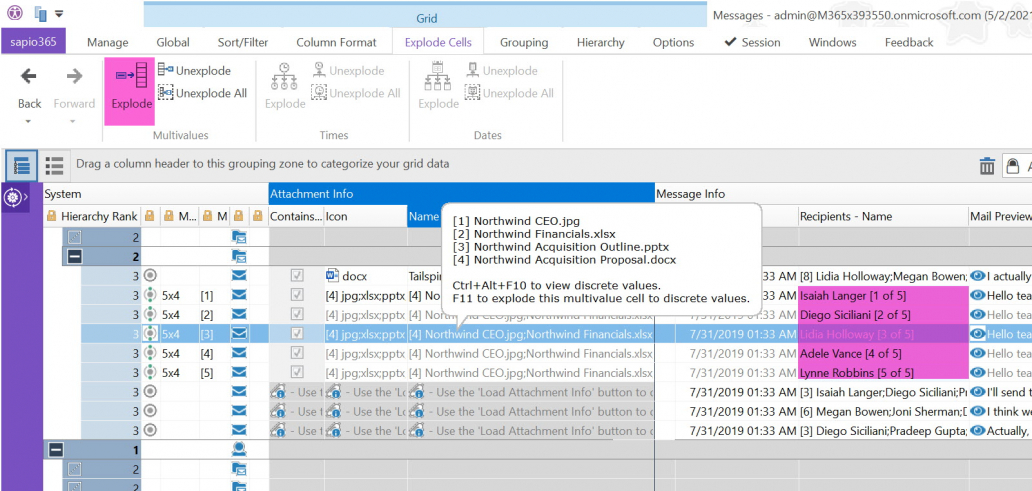Image resolution: width=1032 pixels, height=491 pixels.
Task: Click the Forward arrow icon
Action: point(74,76)
